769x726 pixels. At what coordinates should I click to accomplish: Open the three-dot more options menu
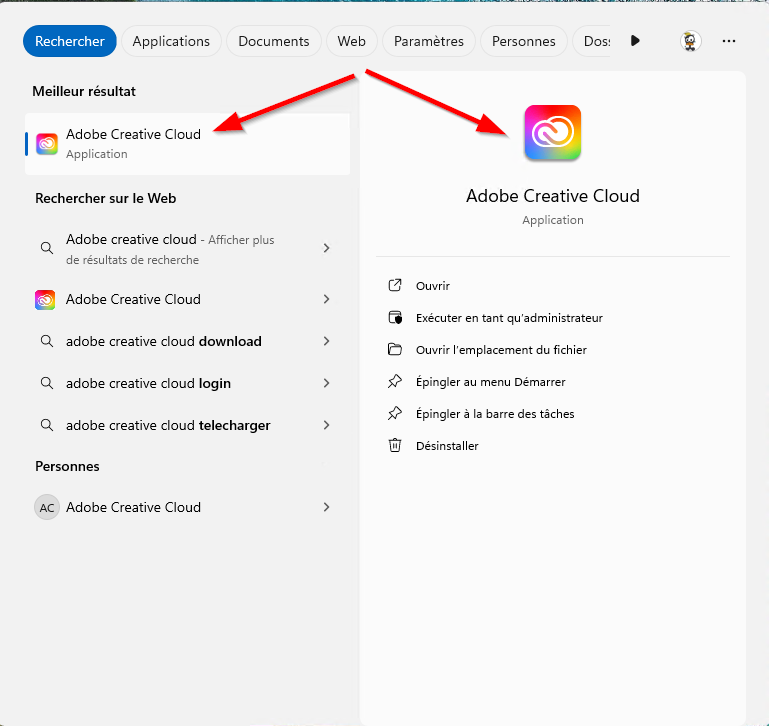click(729, 41)
